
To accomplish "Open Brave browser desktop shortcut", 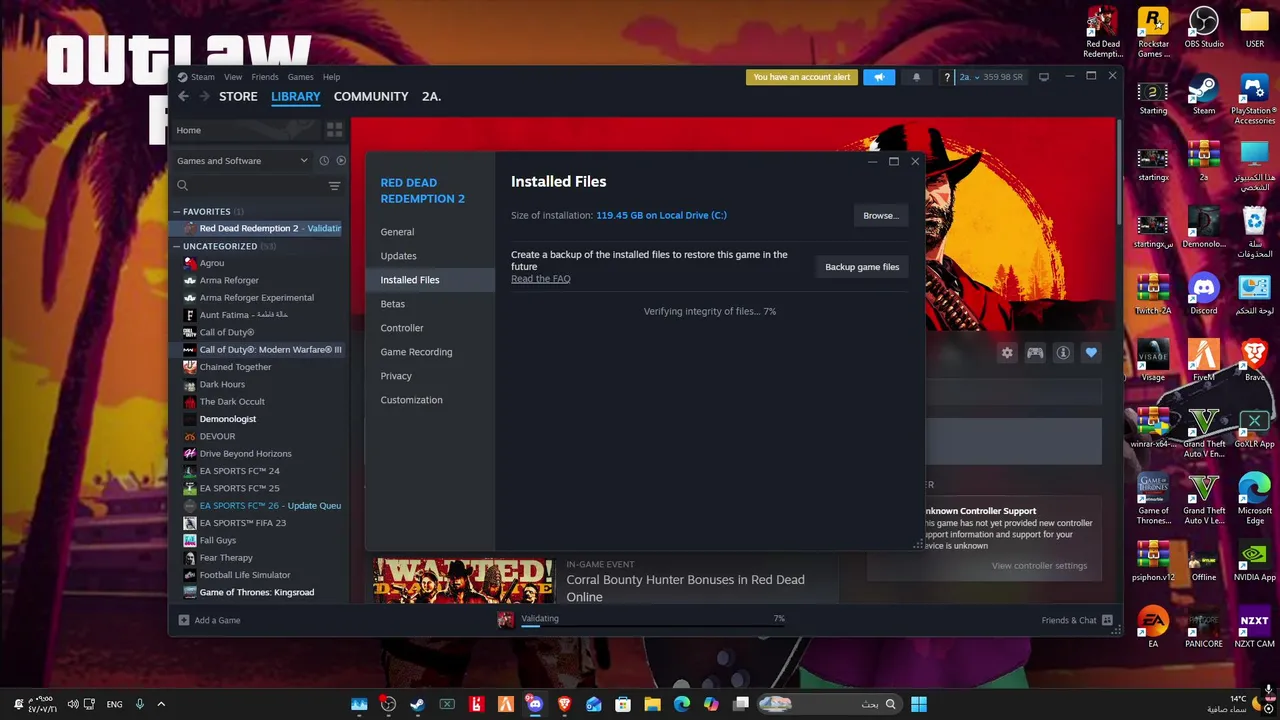I will coord(1254,362).
